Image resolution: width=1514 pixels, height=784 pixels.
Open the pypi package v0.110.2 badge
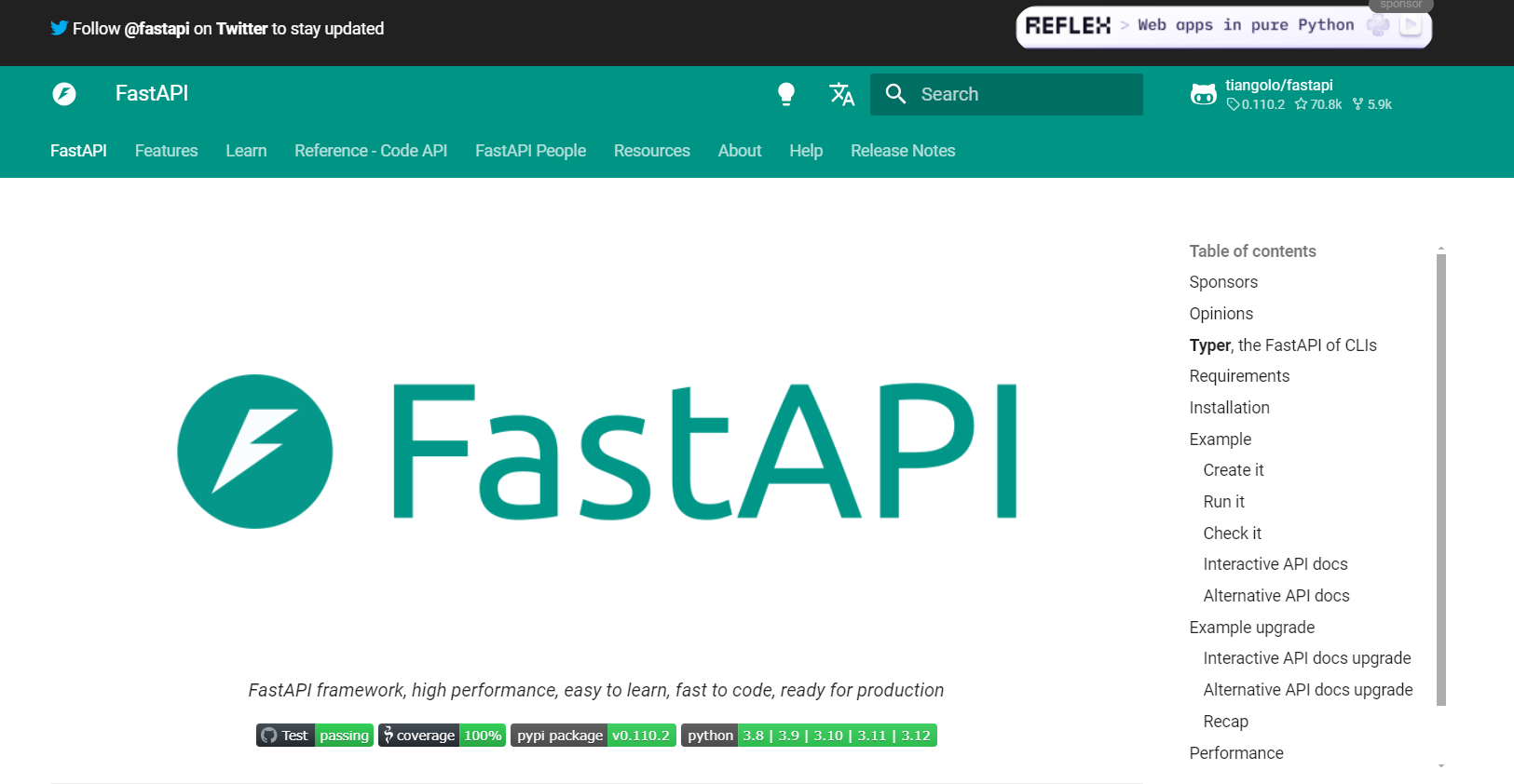tap(593, 736)
